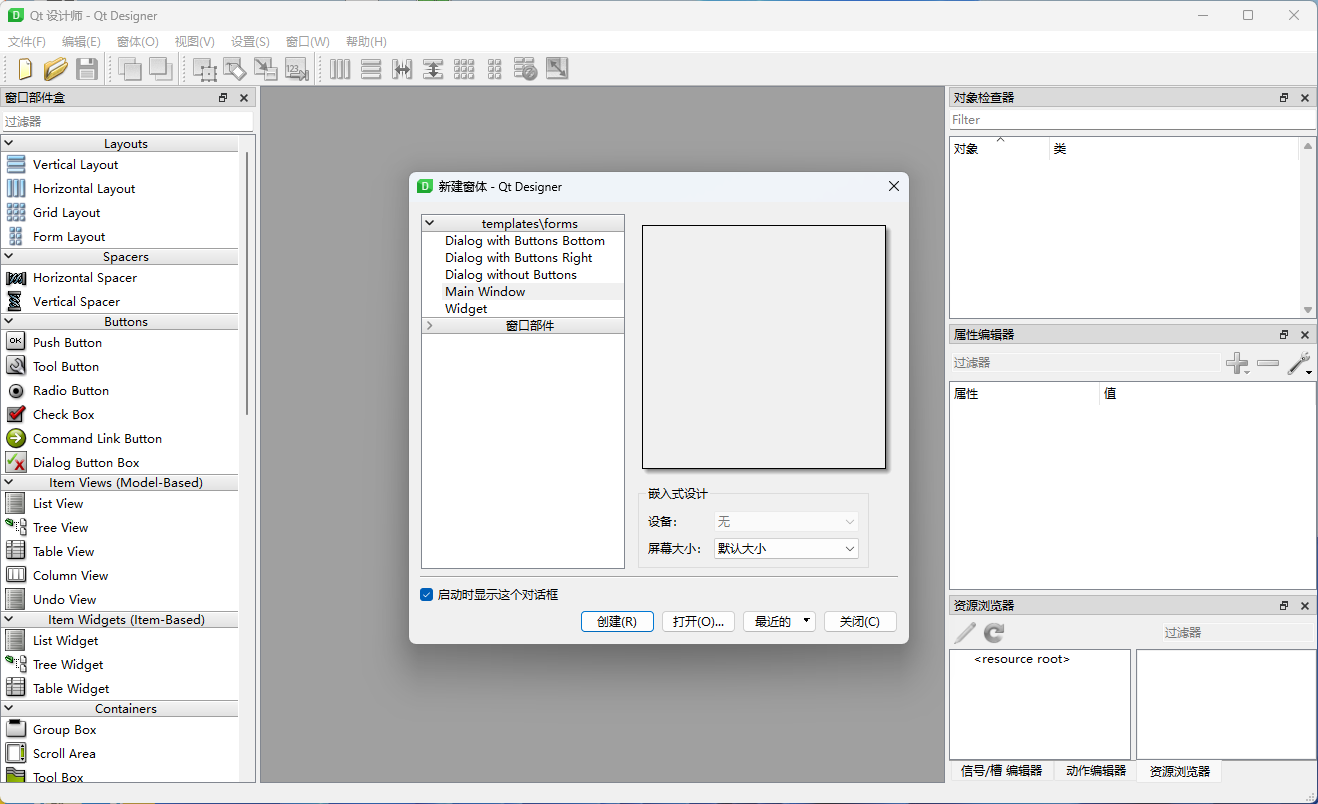Click the property editor 过滤器 field
The height and width of the screenshot is (804, 1318).
click(x=1085, y=363)
